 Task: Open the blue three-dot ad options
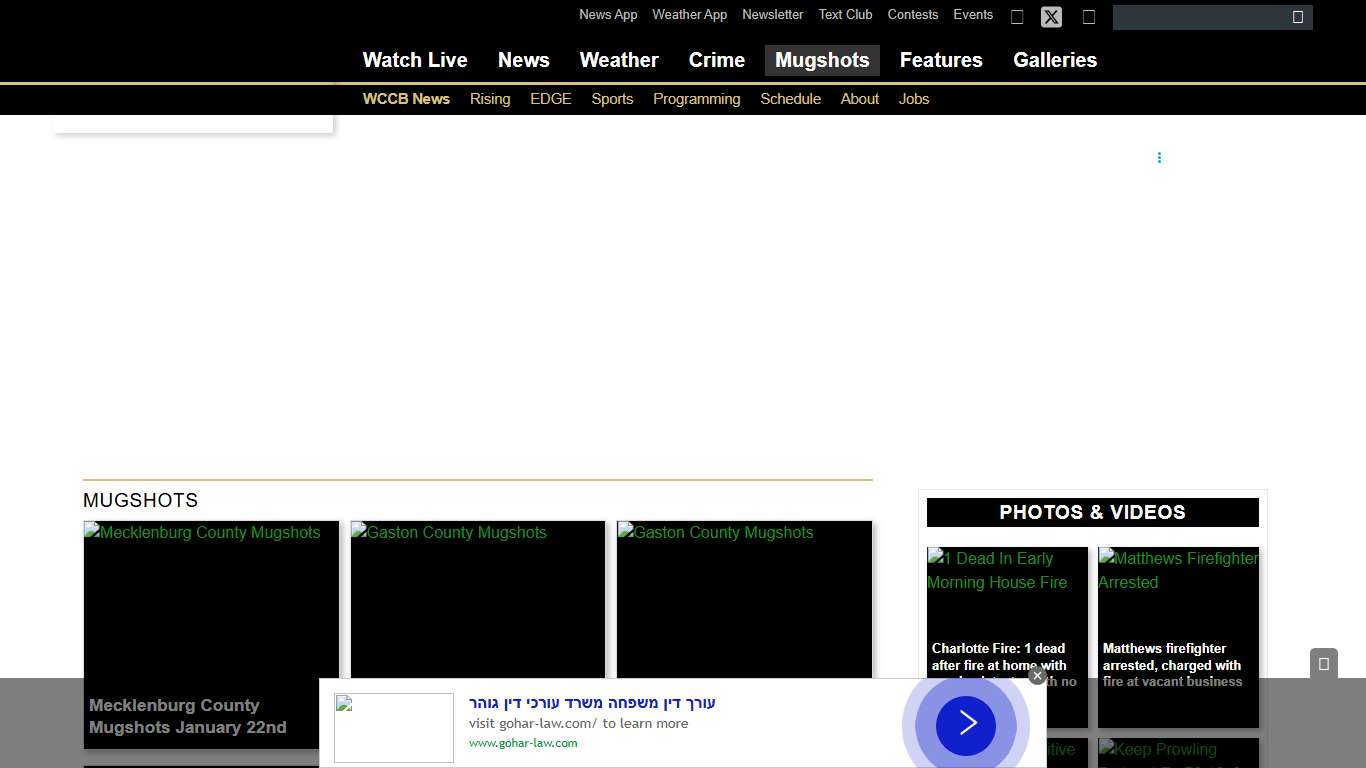point(1159,158)
